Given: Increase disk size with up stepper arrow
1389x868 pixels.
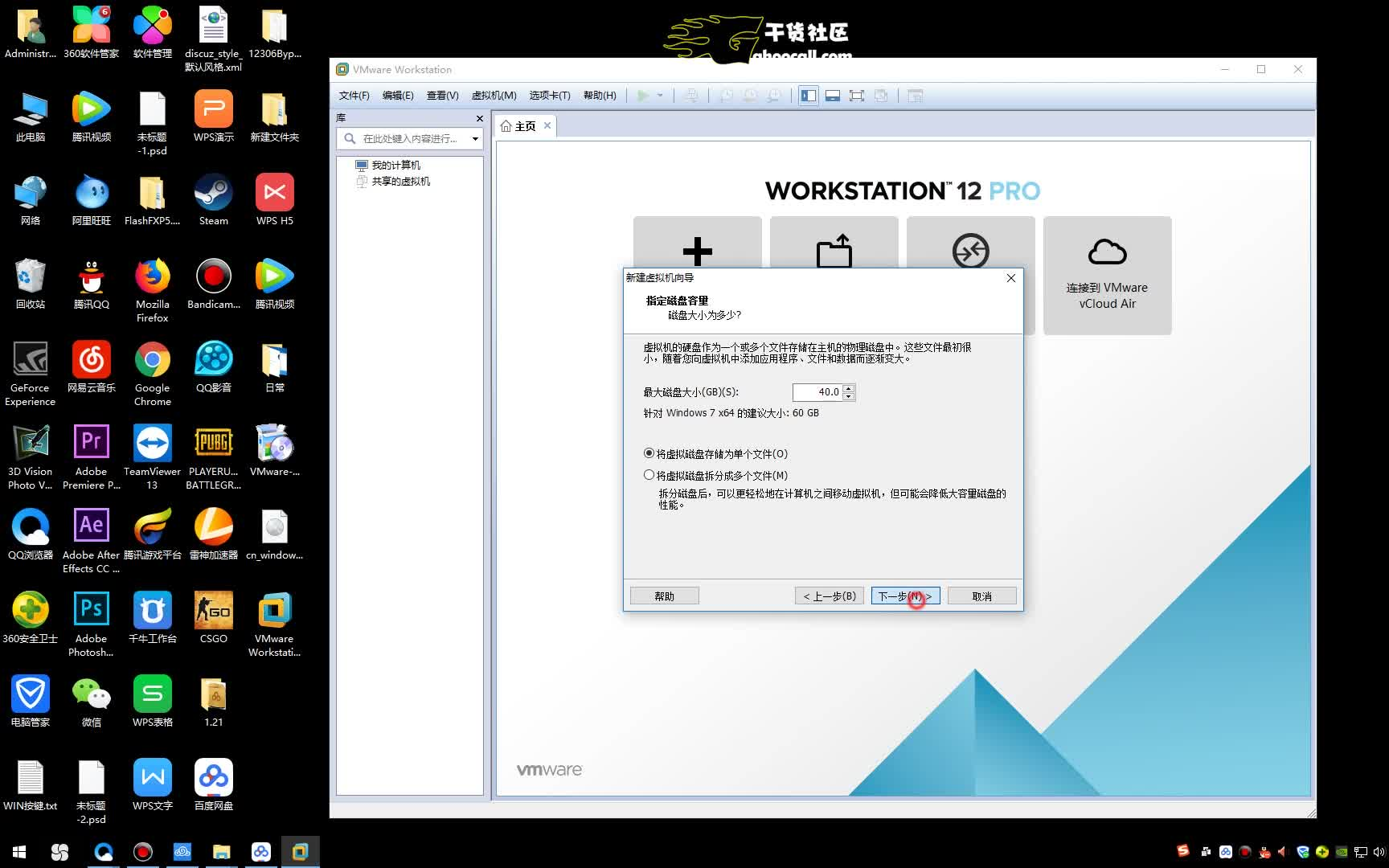Looking at the screenshot, I should tap(849, 388).
